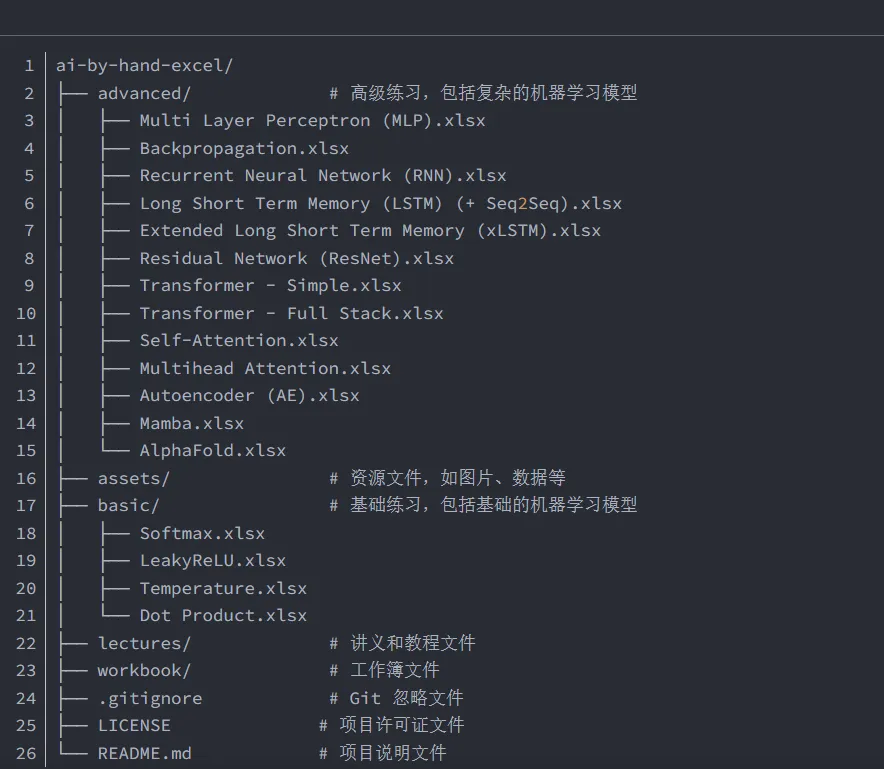The width and height of the screenshot is (884, 769).
Task: Click Multihead Attention.xlsx file name
Action: [x=265, y=368]
